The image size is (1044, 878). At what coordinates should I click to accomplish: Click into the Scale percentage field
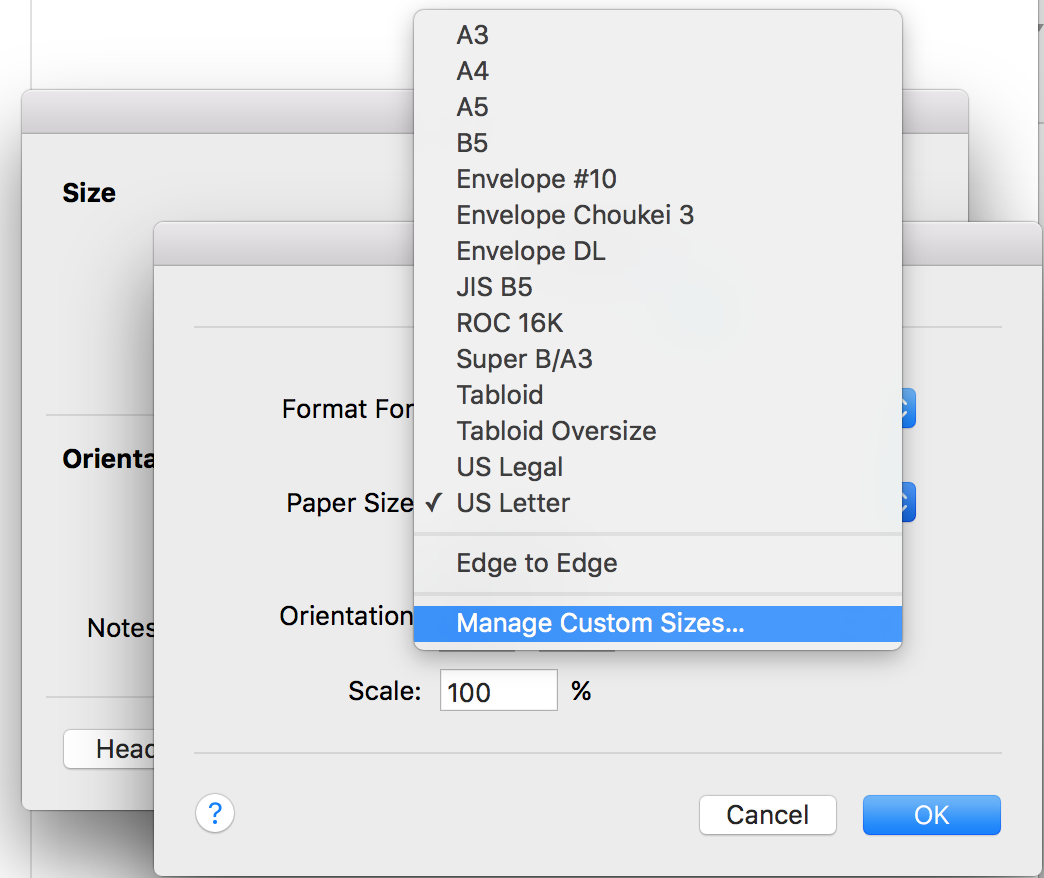coord(498,690)
